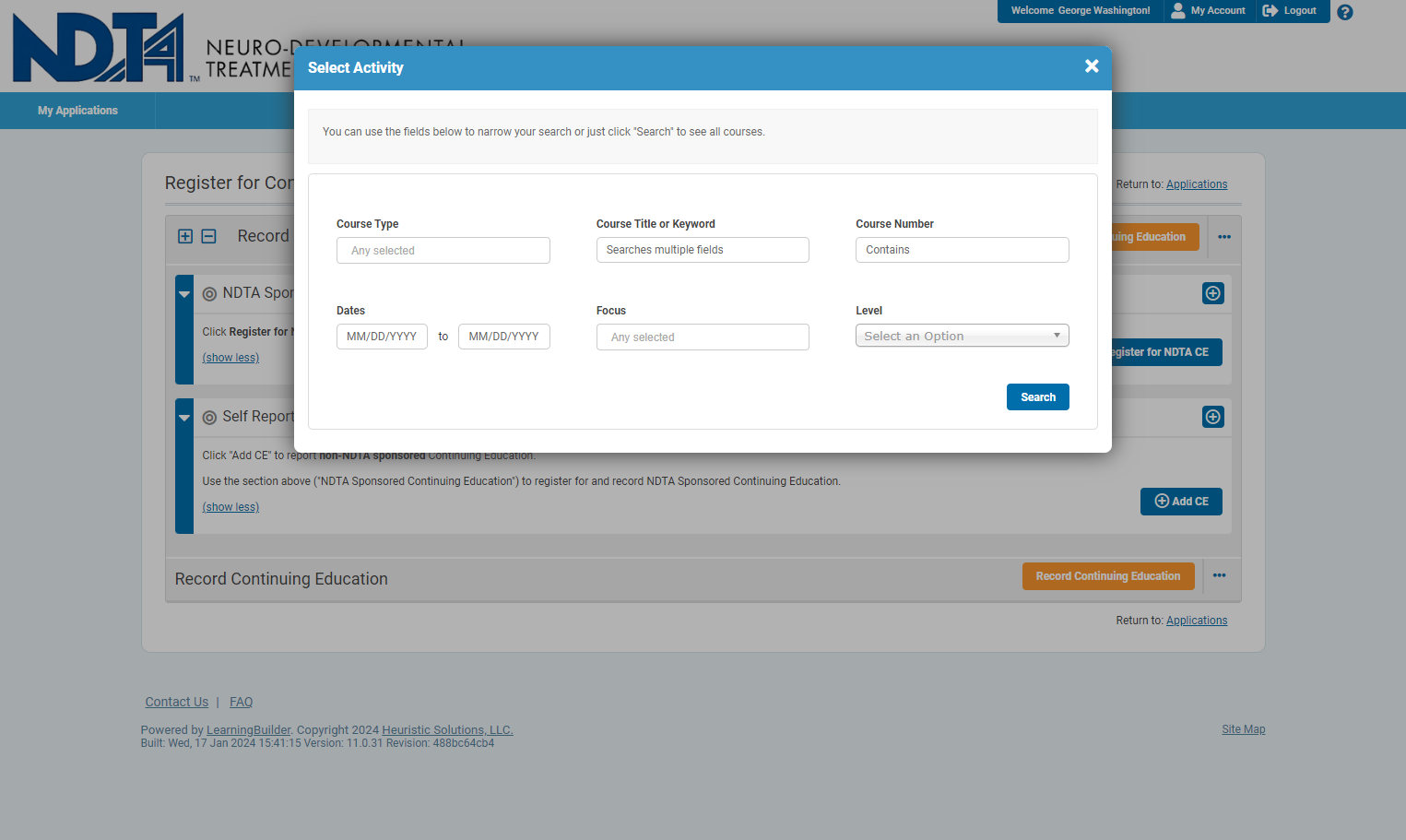Click the Add CE button

(1181, 502)
